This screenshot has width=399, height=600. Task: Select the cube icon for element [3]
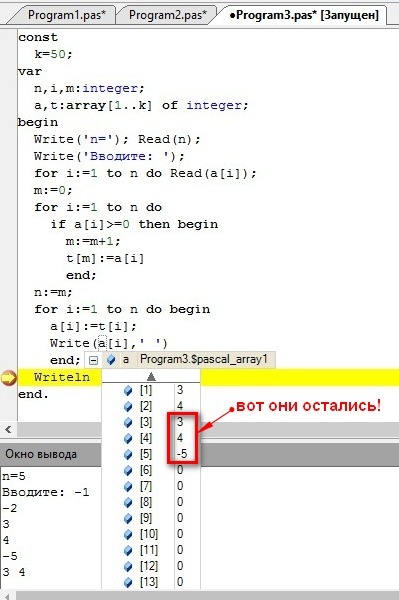coord(128,422)
